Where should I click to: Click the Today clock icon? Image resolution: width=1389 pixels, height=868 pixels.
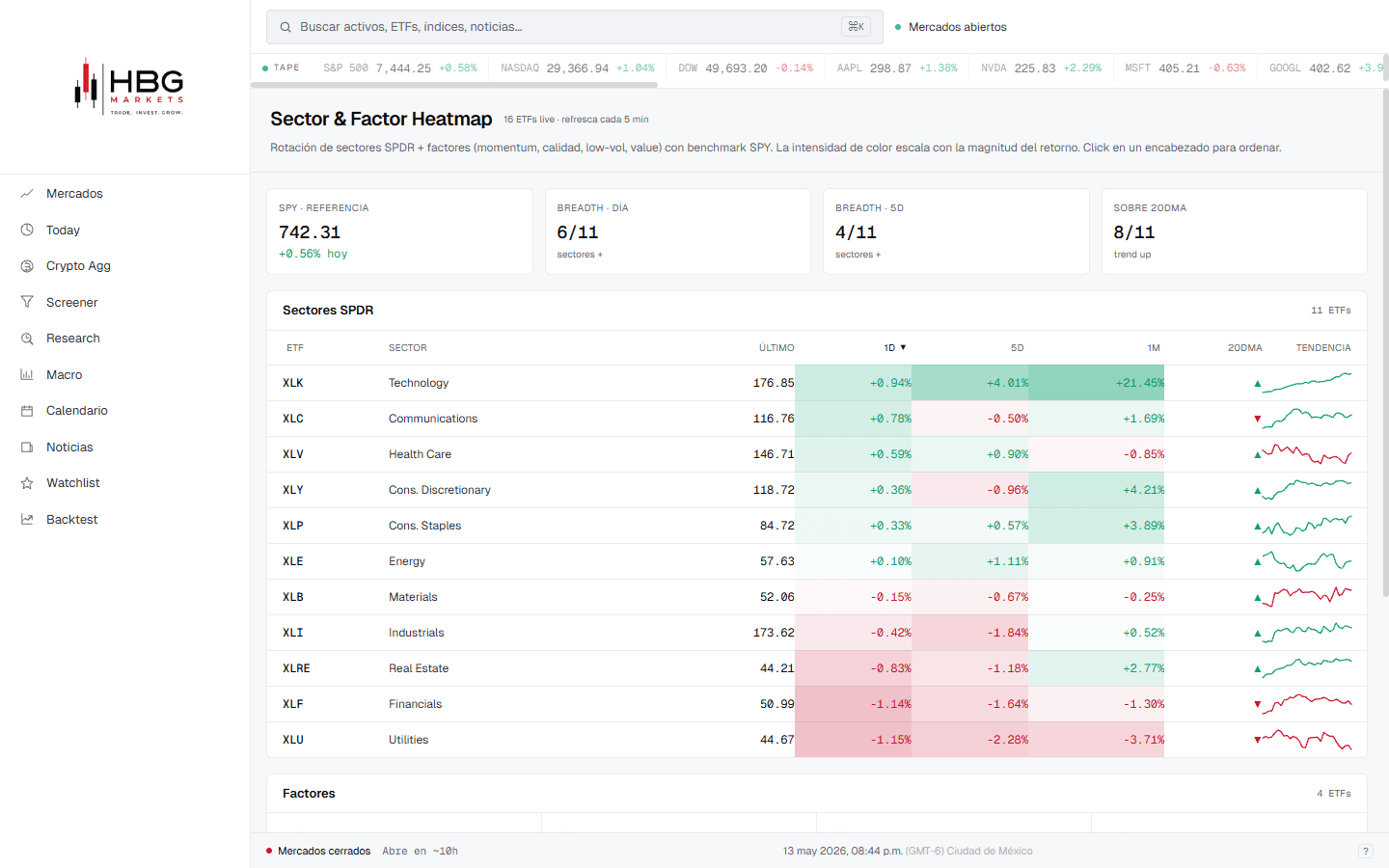[x=27, y=230]
